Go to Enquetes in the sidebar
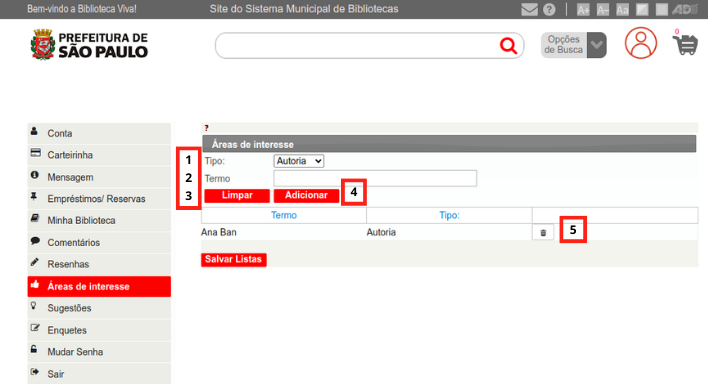708x384 pixels. point(99,330)
